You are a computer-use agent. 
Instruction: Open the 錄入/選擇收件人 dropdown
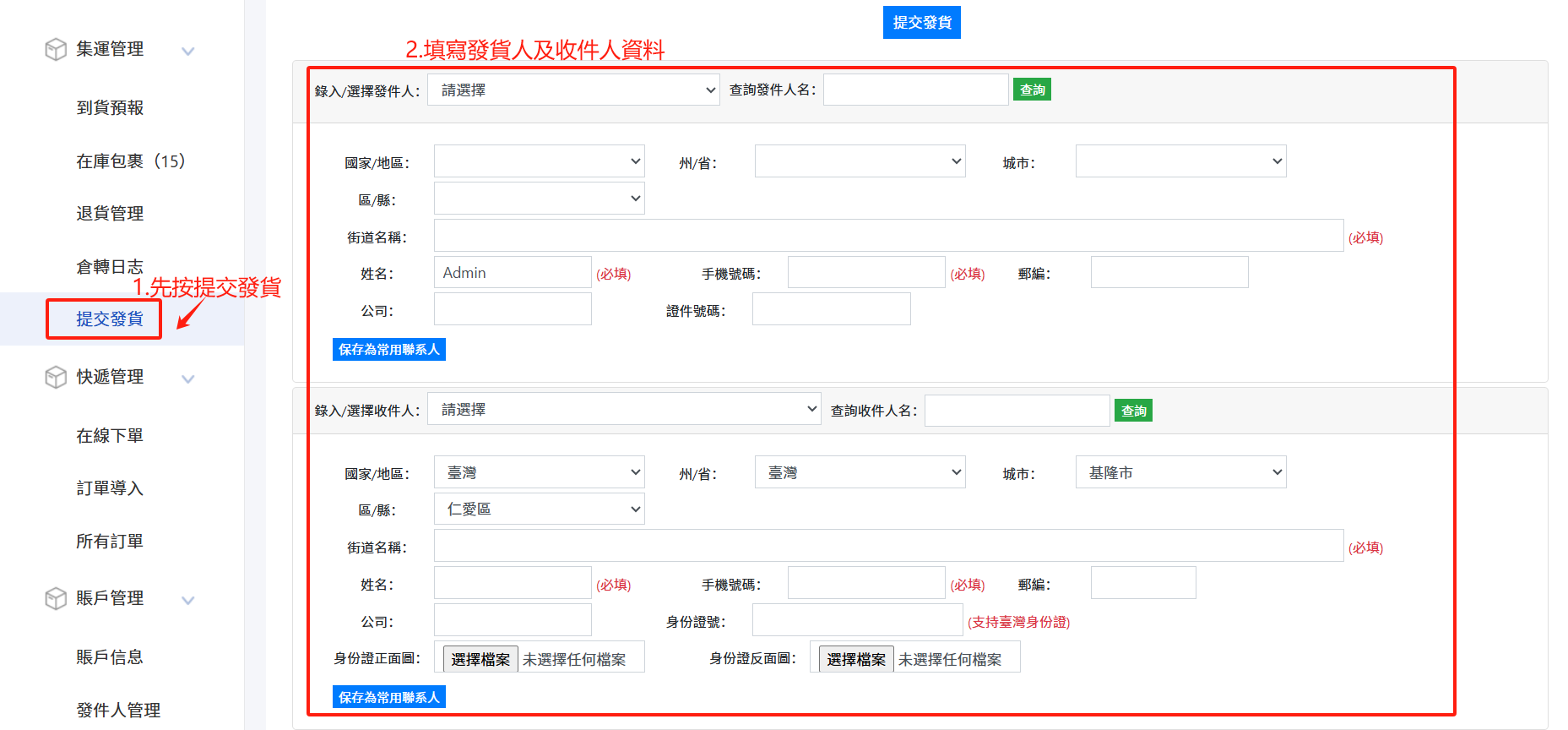pyautogui.click(x=624, y=409)
